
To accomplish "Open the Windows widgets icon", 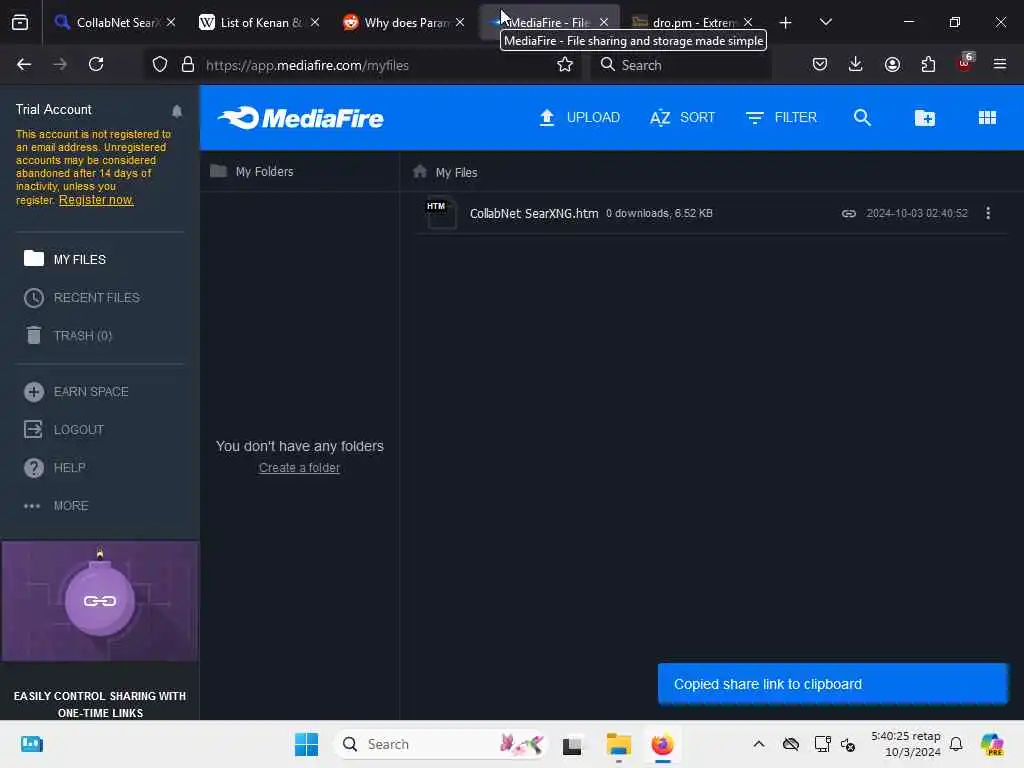I will click(32, 744).
